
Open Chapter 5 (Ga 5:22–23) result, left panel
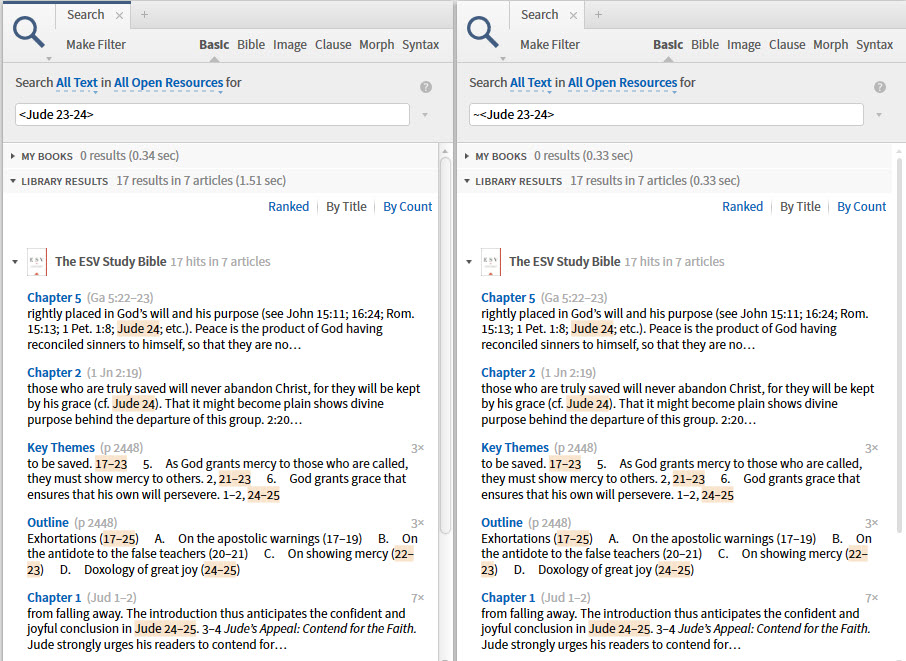coord(54,298)
